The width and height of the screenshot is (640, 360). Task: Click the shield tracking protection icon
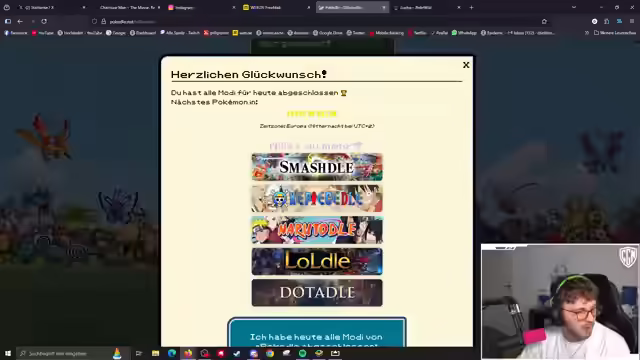click(x=94, y=21)
